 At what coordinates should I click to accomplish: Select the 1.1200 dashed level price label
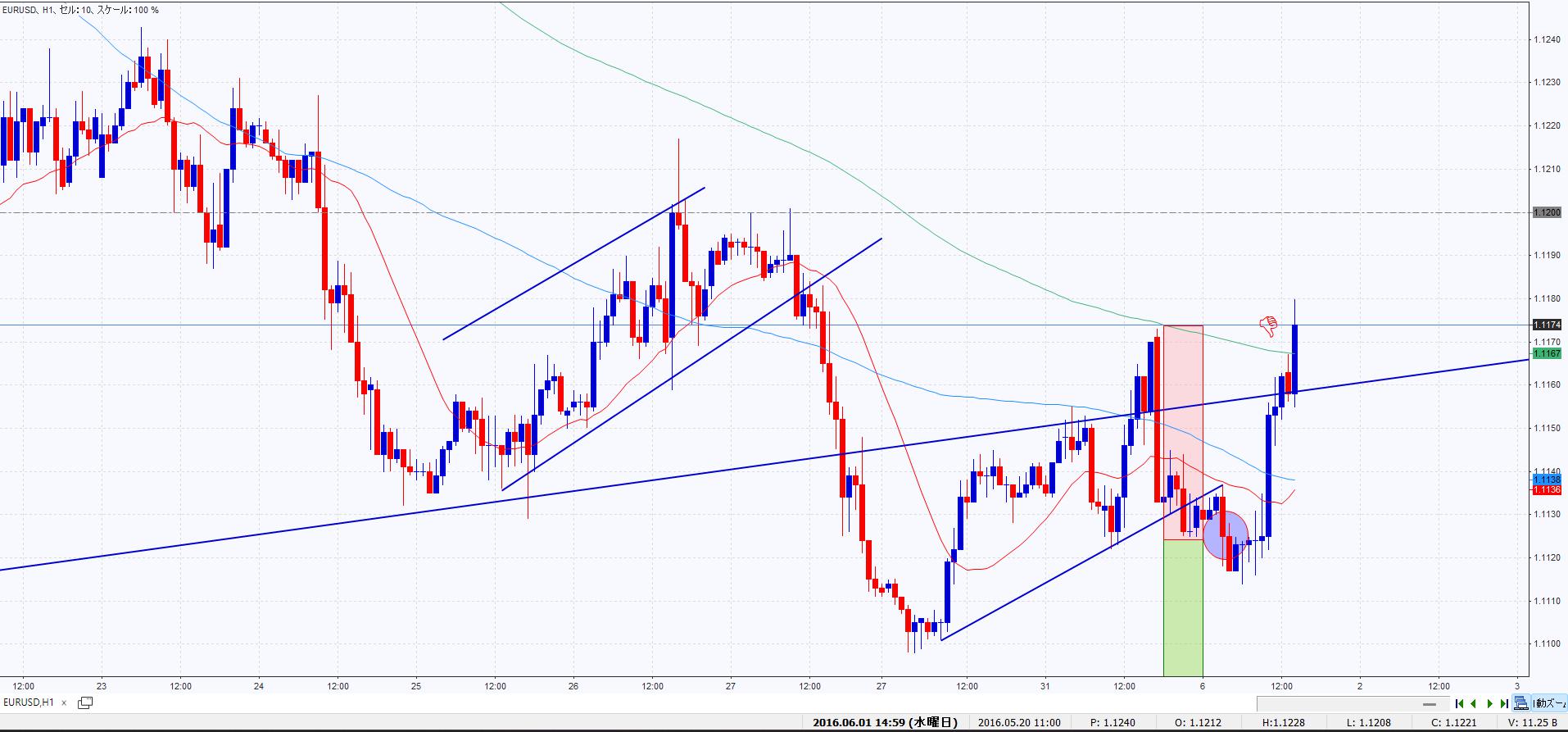pyautogui.click(x=1548, y=213)
